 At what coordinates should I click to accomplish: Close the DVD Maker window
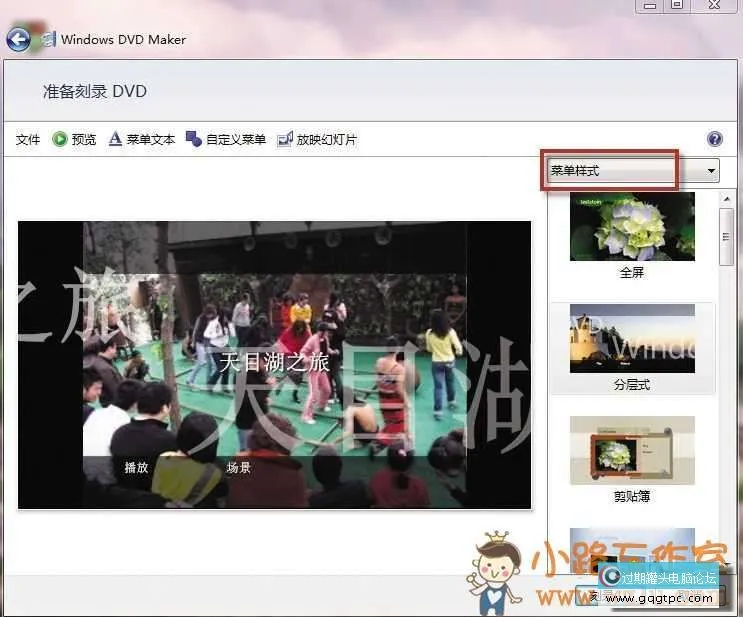click(715, 5)
